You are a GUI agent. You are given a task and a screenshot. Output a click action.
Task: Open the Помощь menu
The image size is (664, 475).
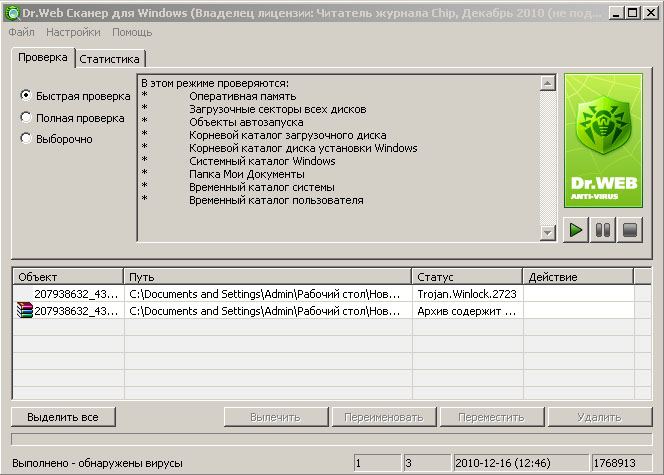pos(132,32)
